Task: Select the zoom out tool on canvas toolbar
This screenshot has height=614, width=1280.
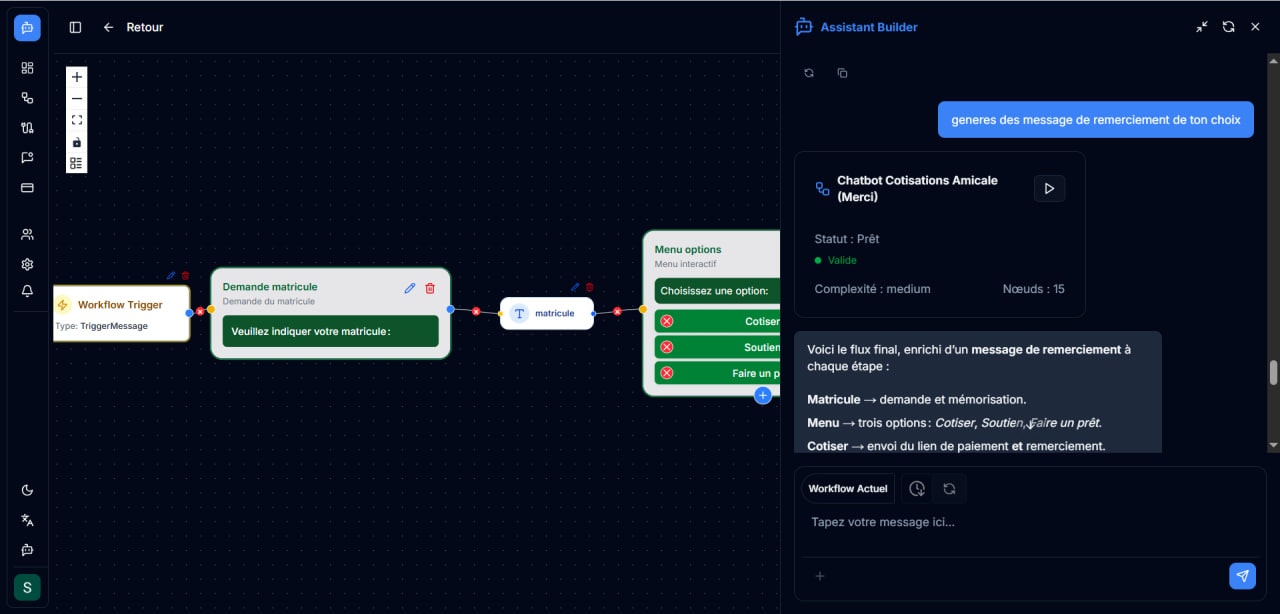Action: (76, 98)
